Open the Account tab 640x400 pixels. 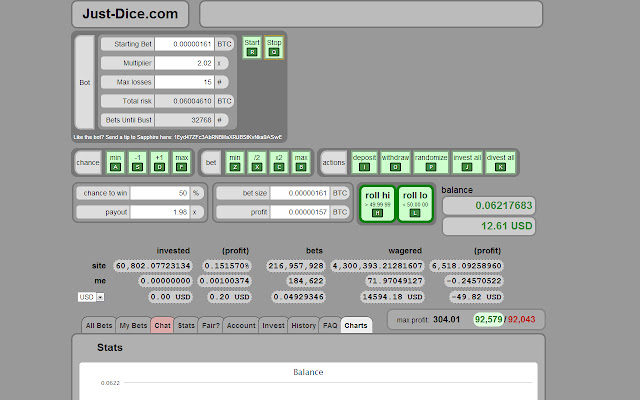click(241, 325)
